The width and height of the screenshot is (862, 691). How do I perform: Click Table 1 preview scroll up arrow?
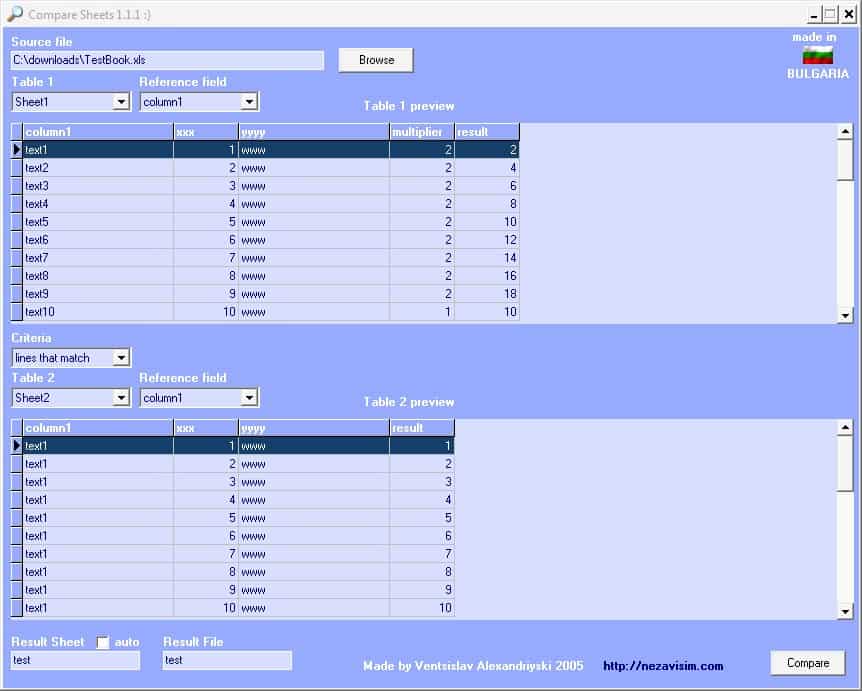[x=845, y=131]
